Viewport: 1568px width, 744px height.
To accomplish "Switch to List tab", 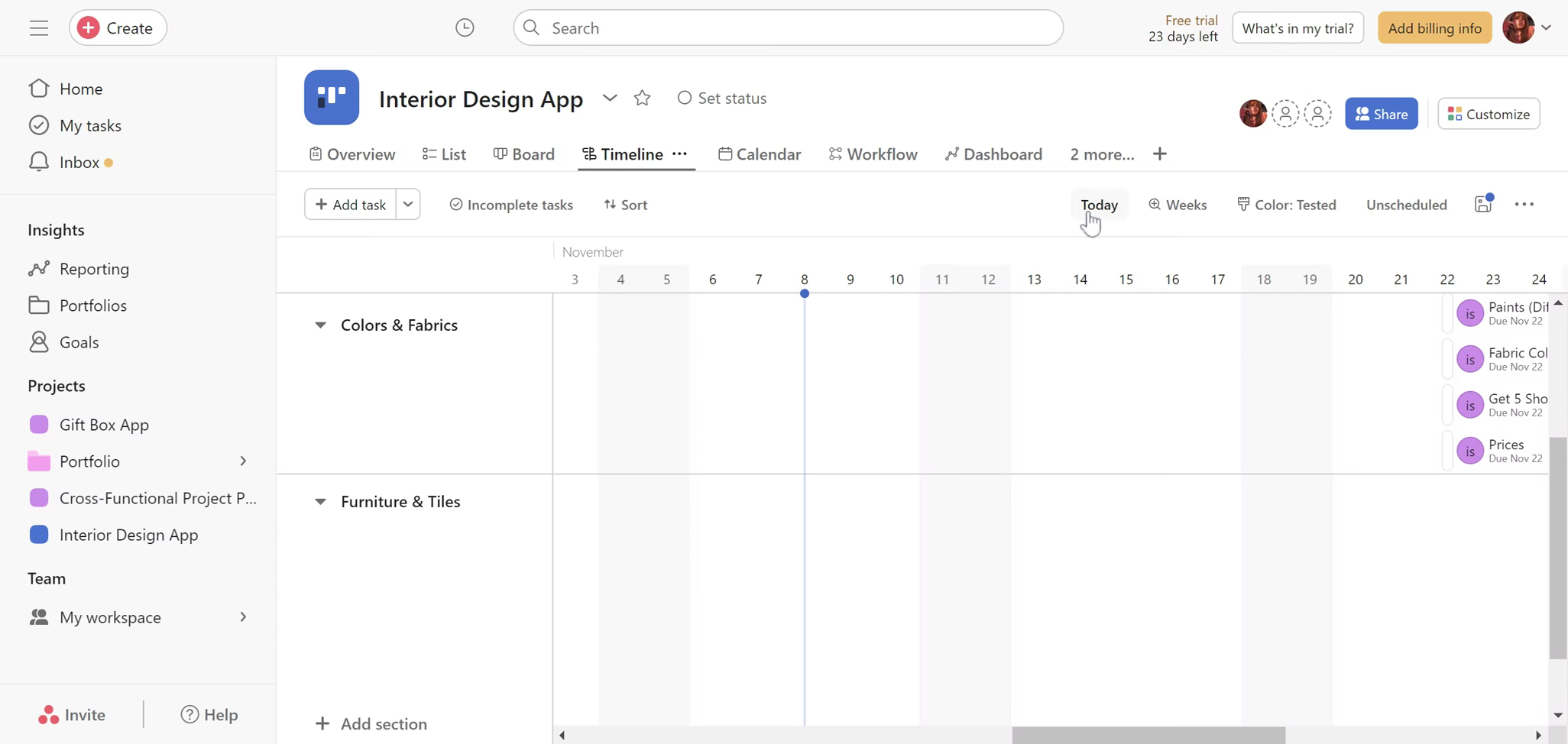I will pos(444,154).
